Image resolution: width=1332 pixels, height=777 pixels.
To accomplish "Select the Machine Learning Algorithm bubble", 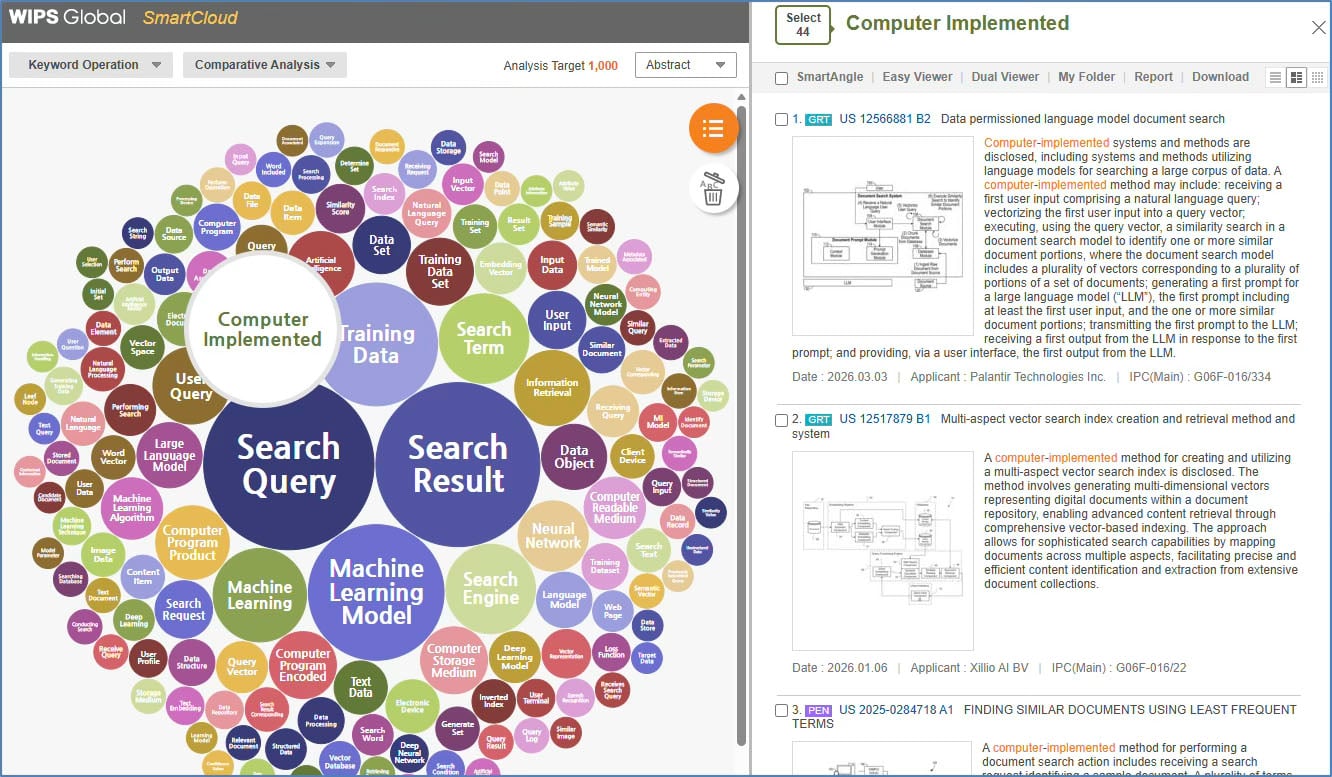I will pyautogui.click(x=132, y=508).
